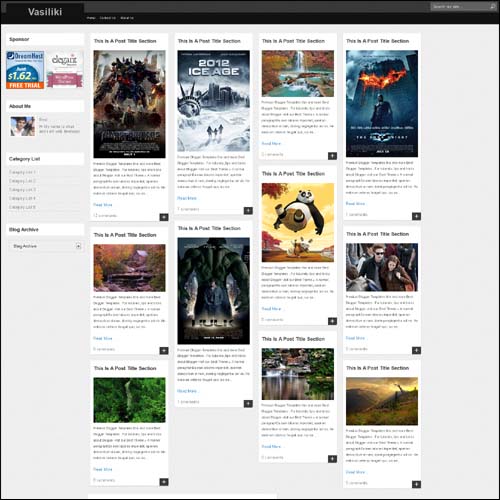Open plus icon on lake waterfall post
500x500 pixels.
coord(332,459)
